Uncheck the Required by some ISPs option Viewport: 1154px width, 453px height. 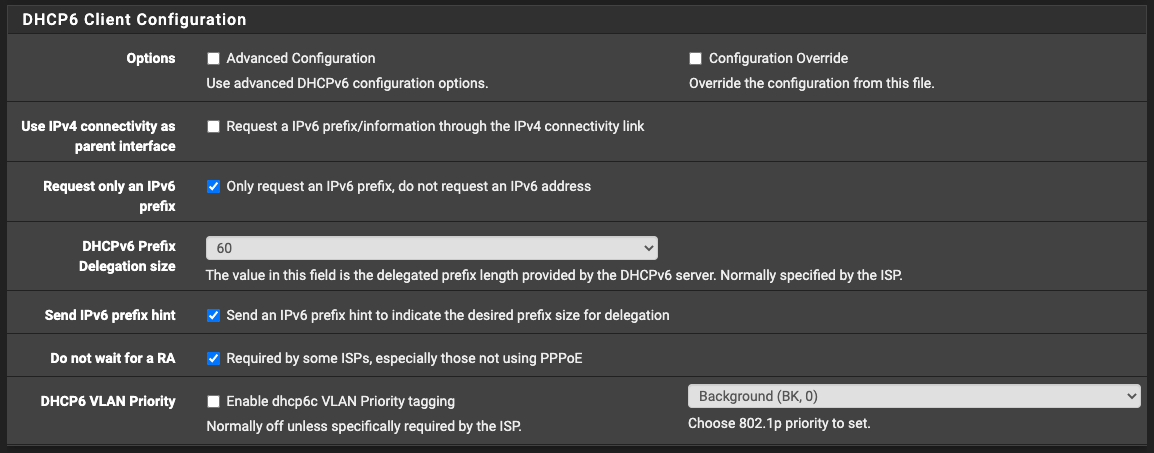(213, 358)
